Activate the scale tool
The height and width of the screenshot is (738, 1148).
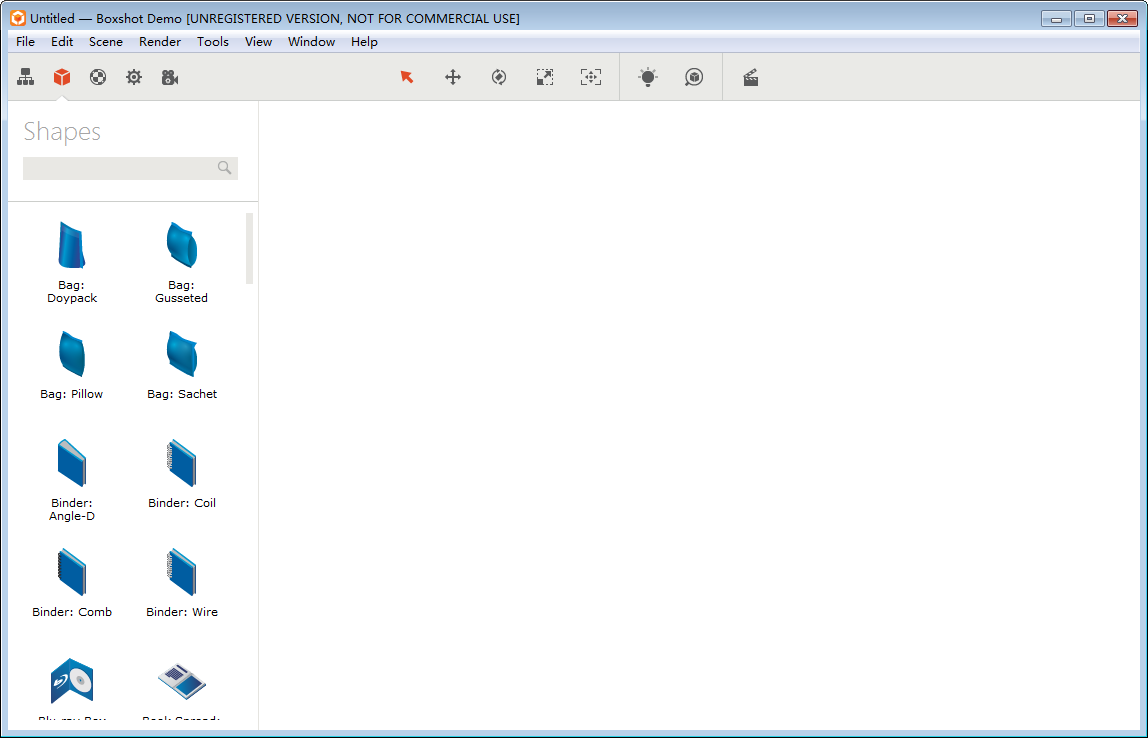(545, 77)
